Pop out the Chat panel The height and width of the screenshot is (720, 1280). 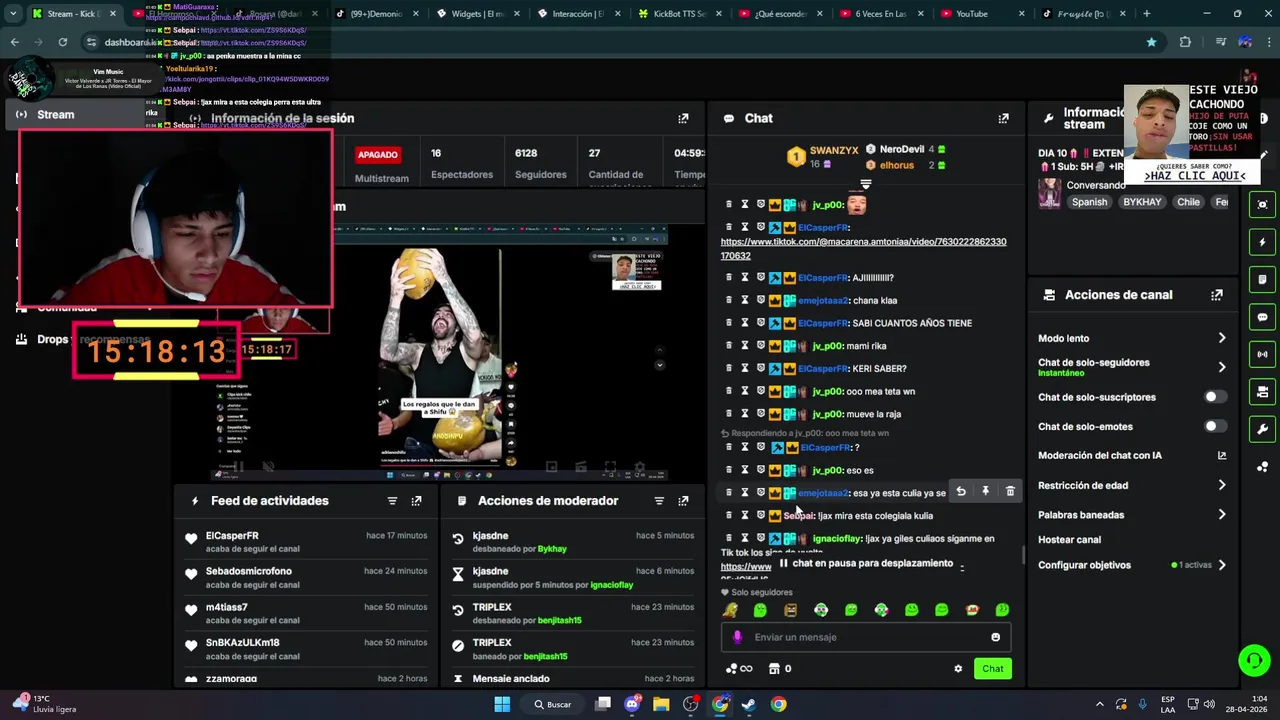click(x=1003, y=118)
